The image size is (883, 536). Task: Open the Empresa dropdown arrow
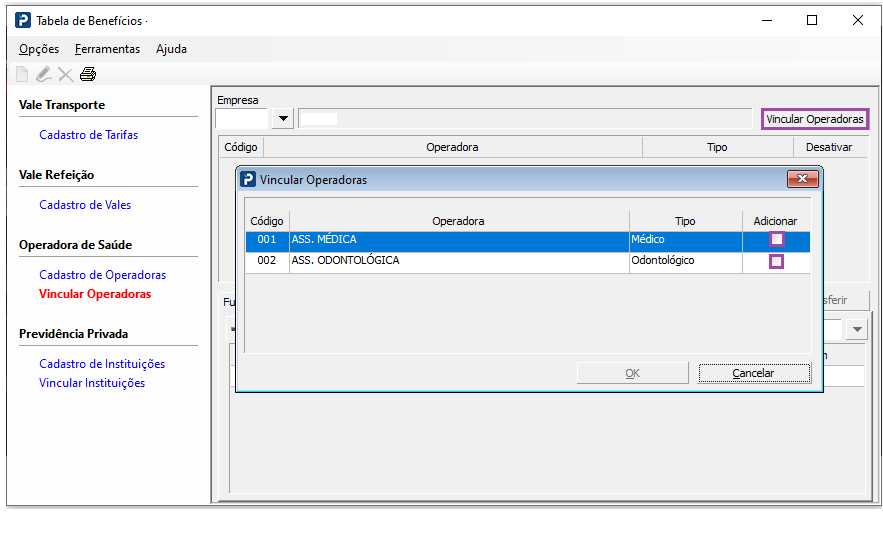click(x=283, y=119)
